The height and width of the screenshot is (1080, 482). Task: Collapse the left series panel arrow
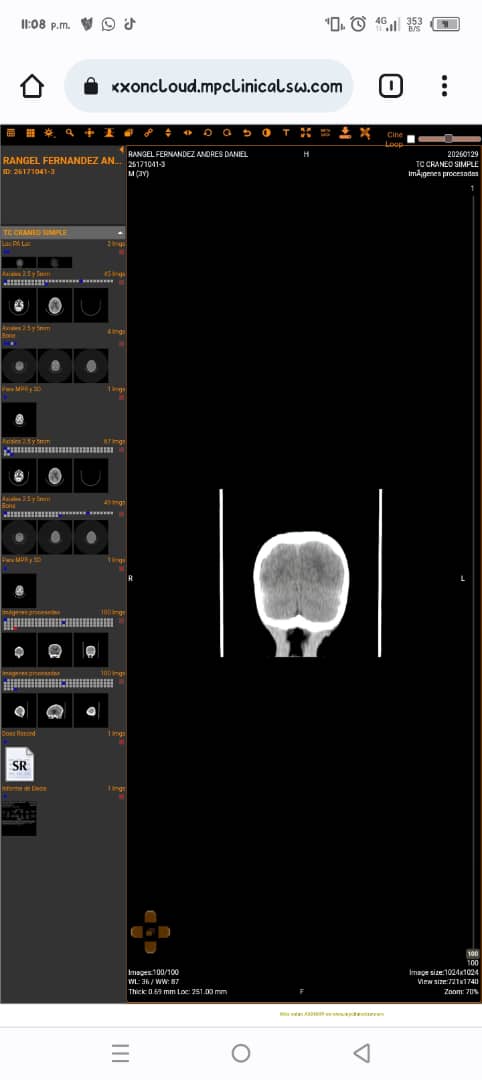[x=122, y=149]
